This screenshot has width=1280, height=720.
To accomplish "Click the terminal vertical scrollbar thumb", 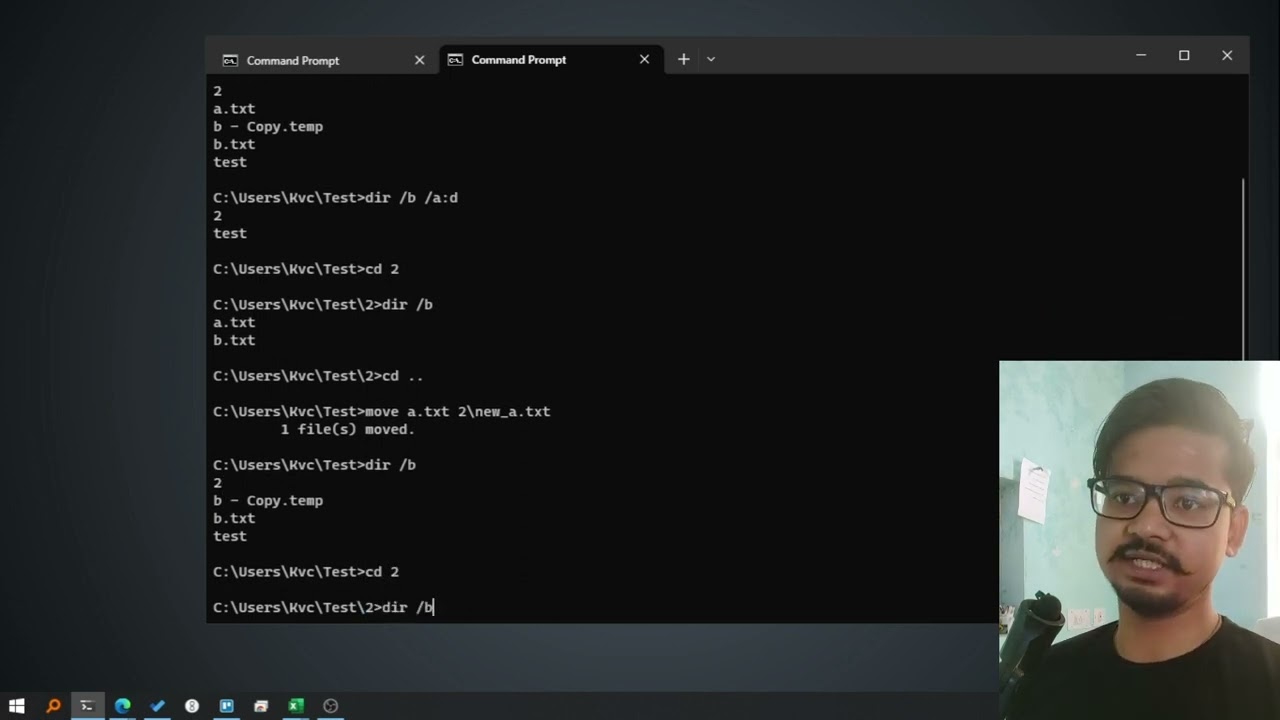I will pyautogui.click(x=1243, y=268).
